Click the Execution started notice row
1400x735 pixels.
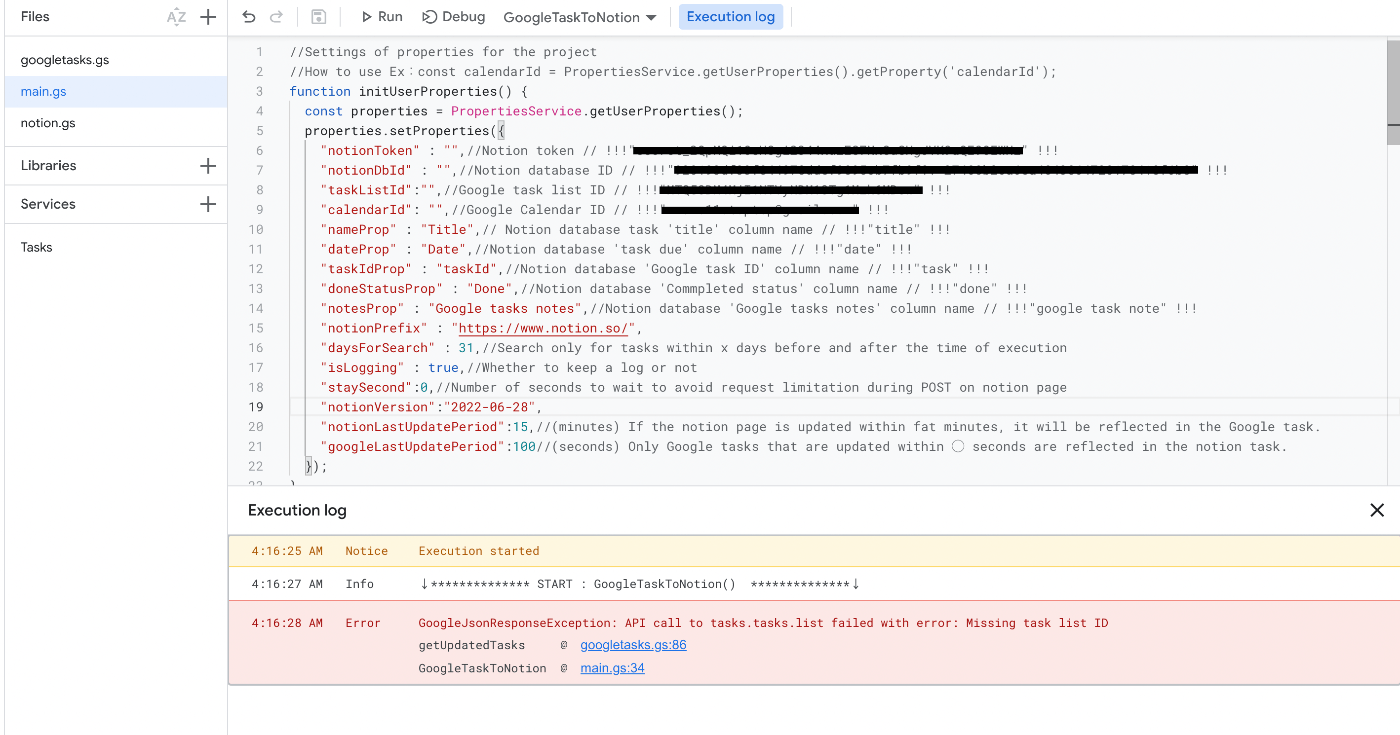[x=814, y=551]
